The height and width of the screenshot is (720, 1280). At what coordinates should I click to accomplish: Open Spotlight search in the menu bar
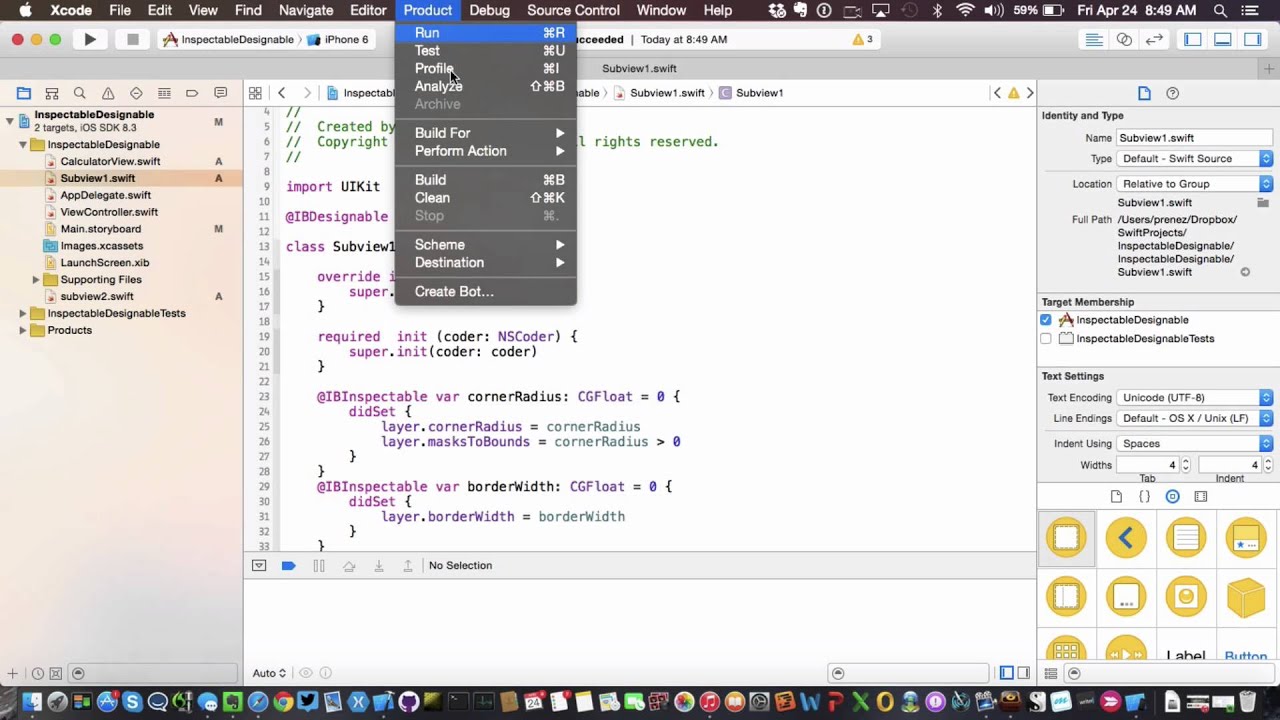[1220, 11]
